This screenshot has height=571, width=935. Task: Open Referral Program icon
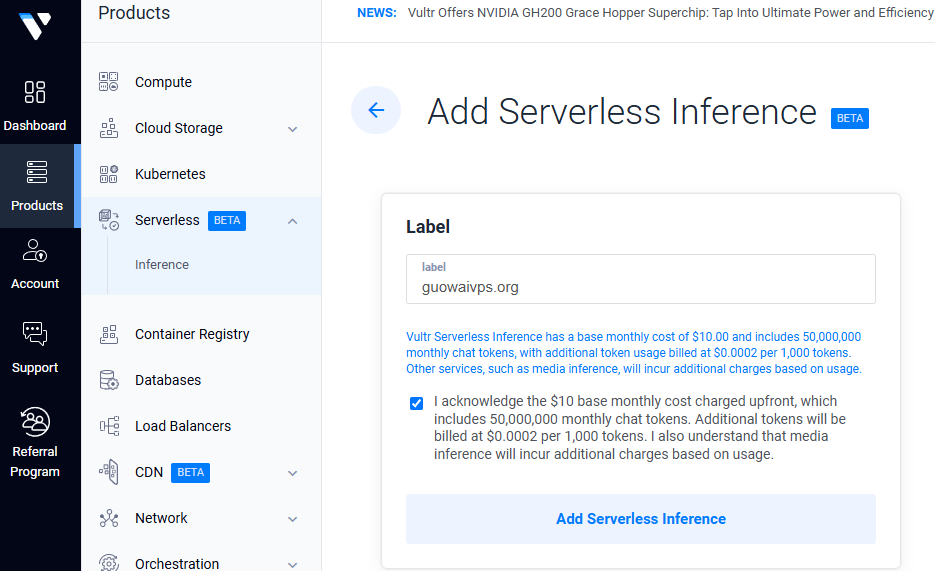coord(35,421)
